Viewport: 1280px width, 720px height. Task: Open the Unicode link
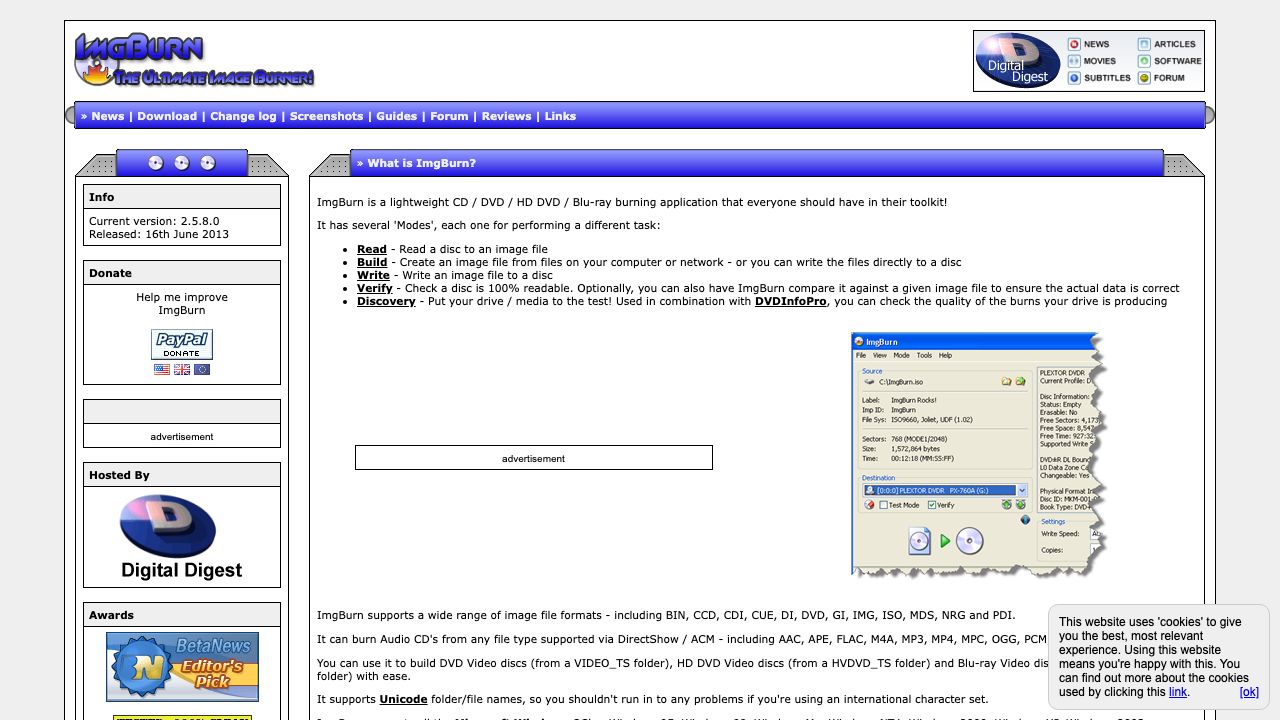[x=403, y=699]
